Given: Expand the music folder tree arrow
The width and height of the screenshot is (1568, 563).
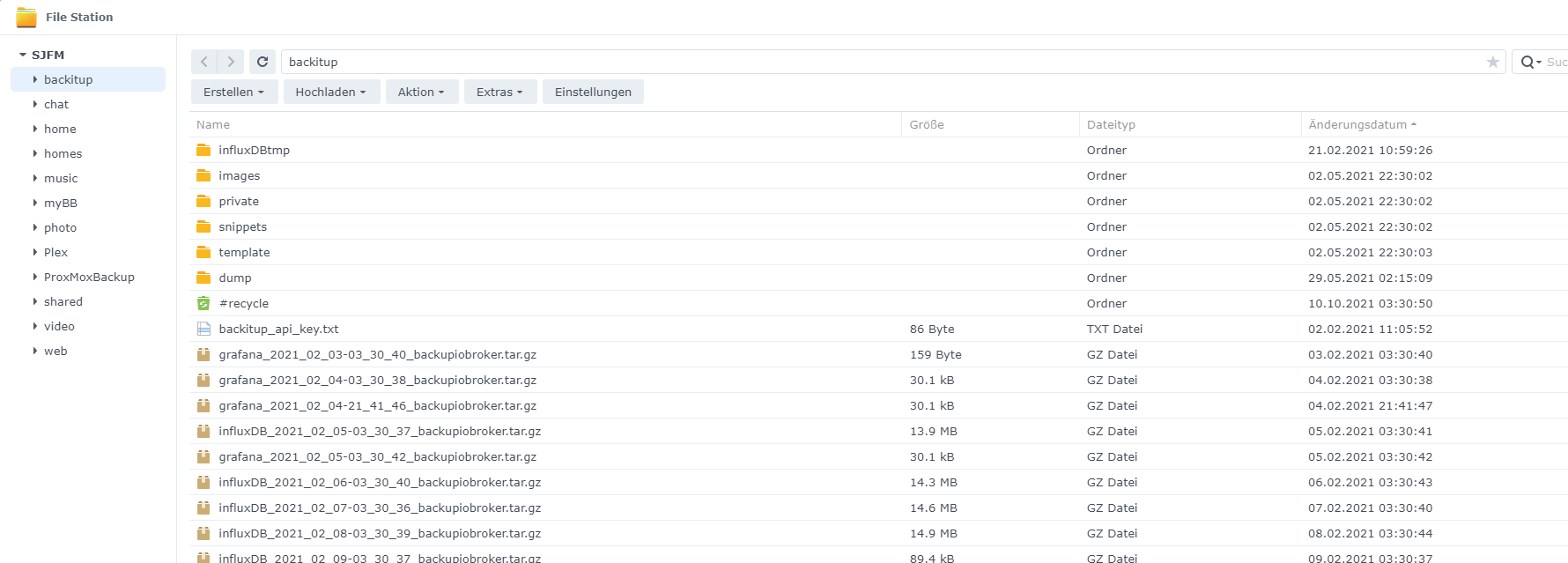Looking at the screenshot, I should pyautogui.click(x=35, y=178).
